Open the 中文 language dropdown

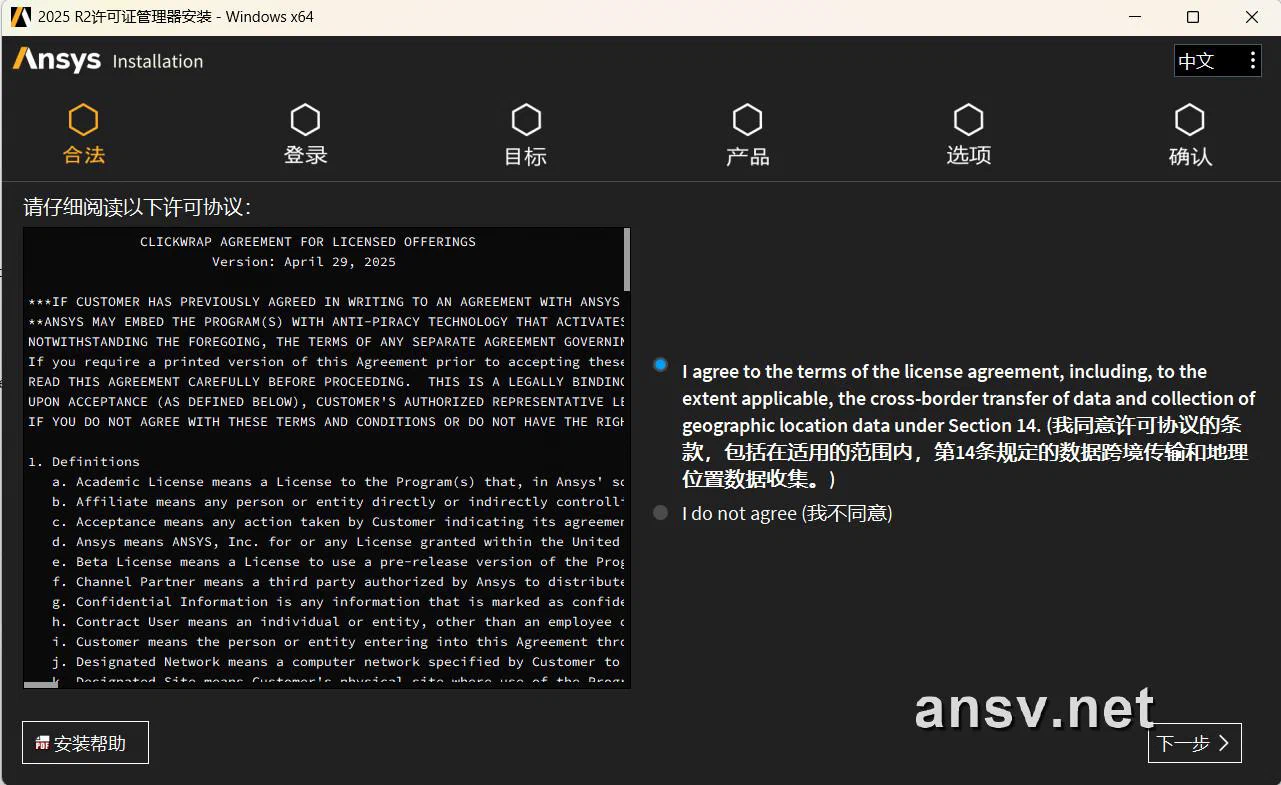(x=1217, y=61)
